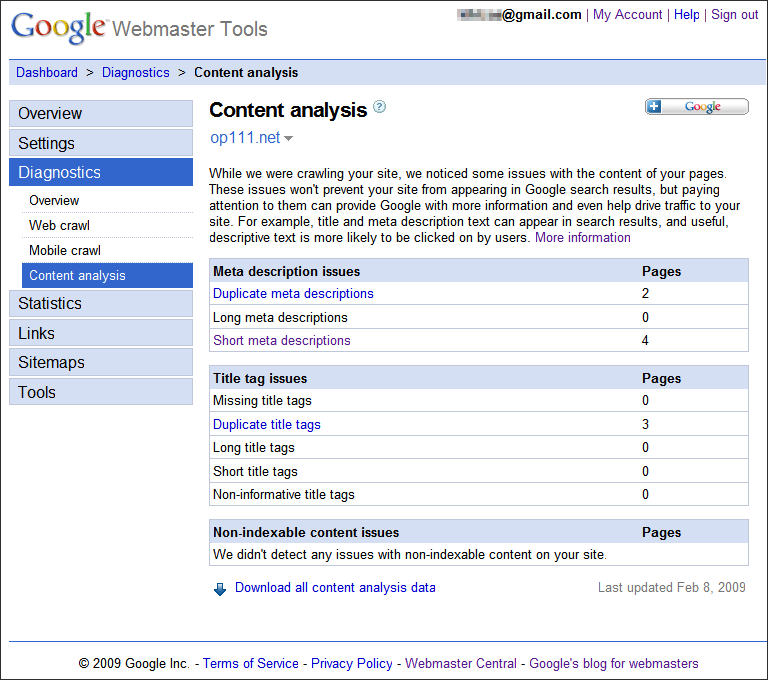Select Content analysis in sidebar
Viewport: 768px width, 680px height.
click(x=107, y=275)
